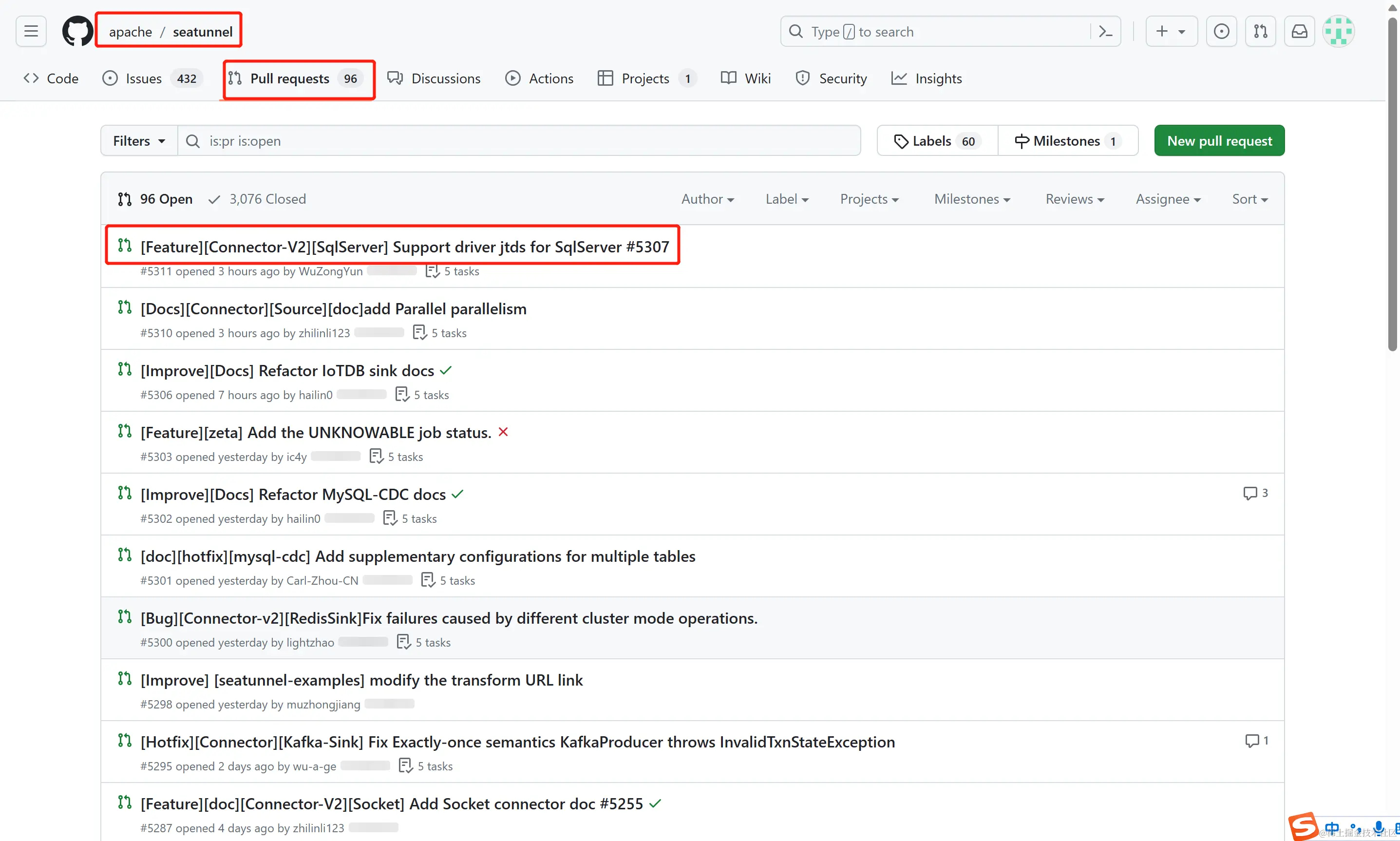Open the command palette icon
Image resolution: width=1400 pixels, height=841 pixels.
tap(1105, 31)
